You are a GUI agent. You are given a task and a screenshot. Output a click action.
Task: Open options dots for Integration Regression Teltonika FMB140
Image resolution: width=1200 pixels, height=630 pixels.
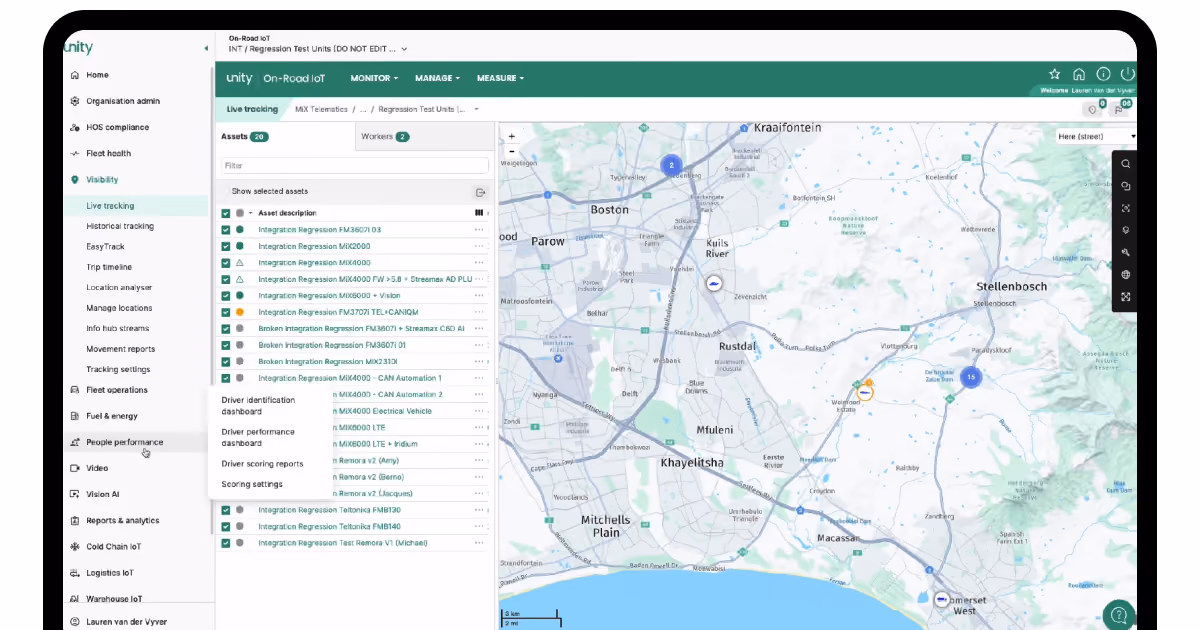[479, 527]
